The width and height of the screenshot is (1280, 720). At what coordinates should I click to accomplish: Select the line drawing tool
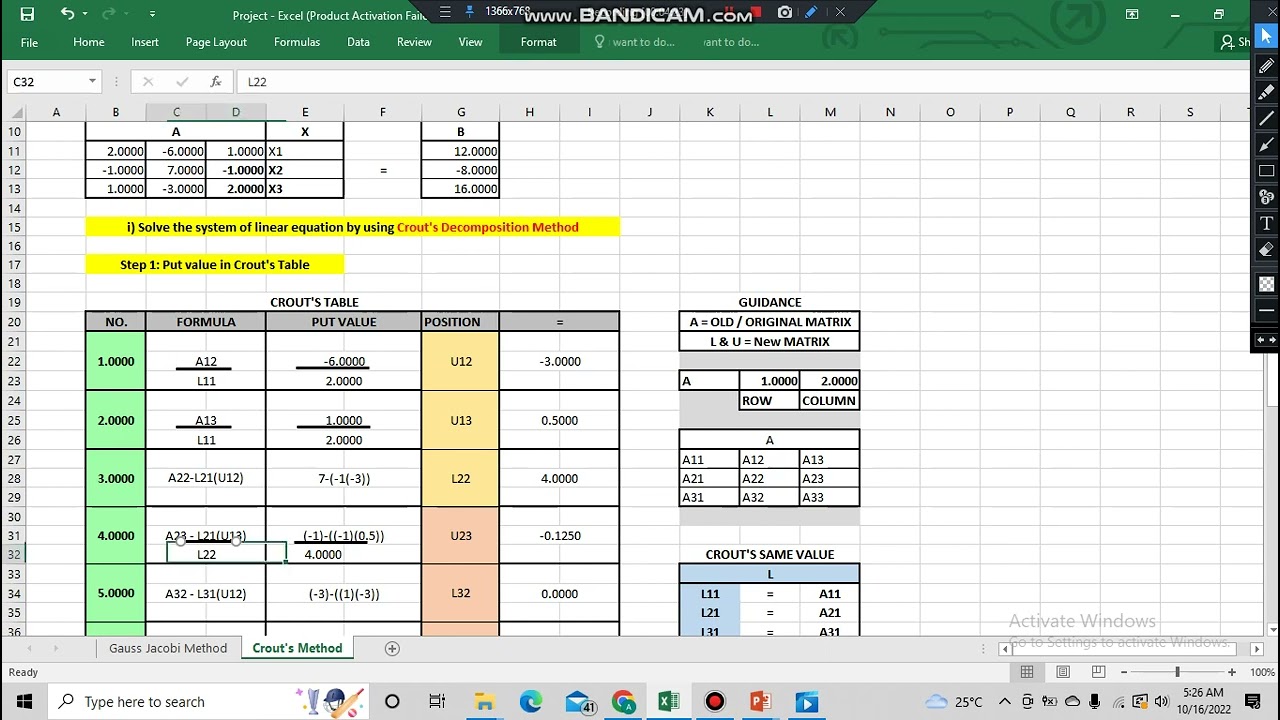point(1266,118)
